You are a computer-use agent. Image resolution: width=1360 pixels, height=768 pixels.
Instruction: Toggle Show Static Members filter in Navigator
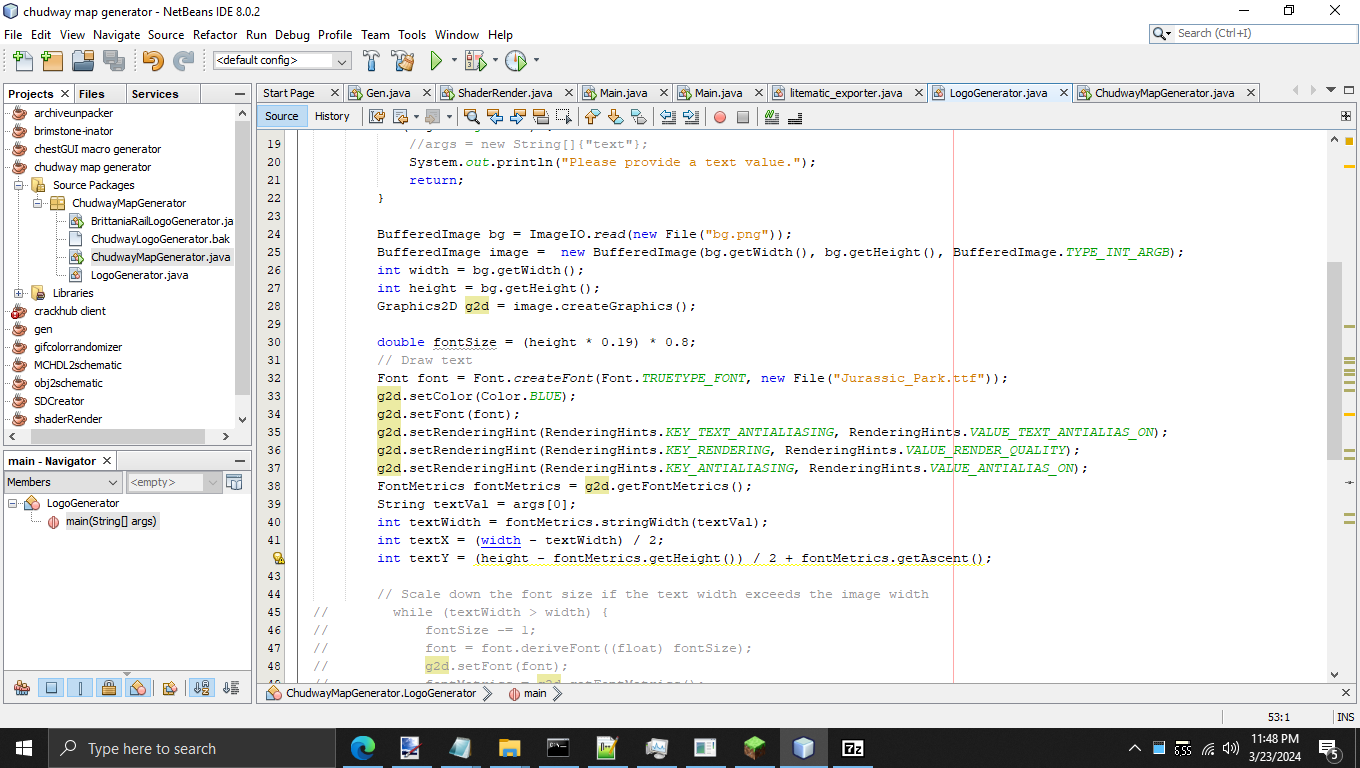(80, 688)
